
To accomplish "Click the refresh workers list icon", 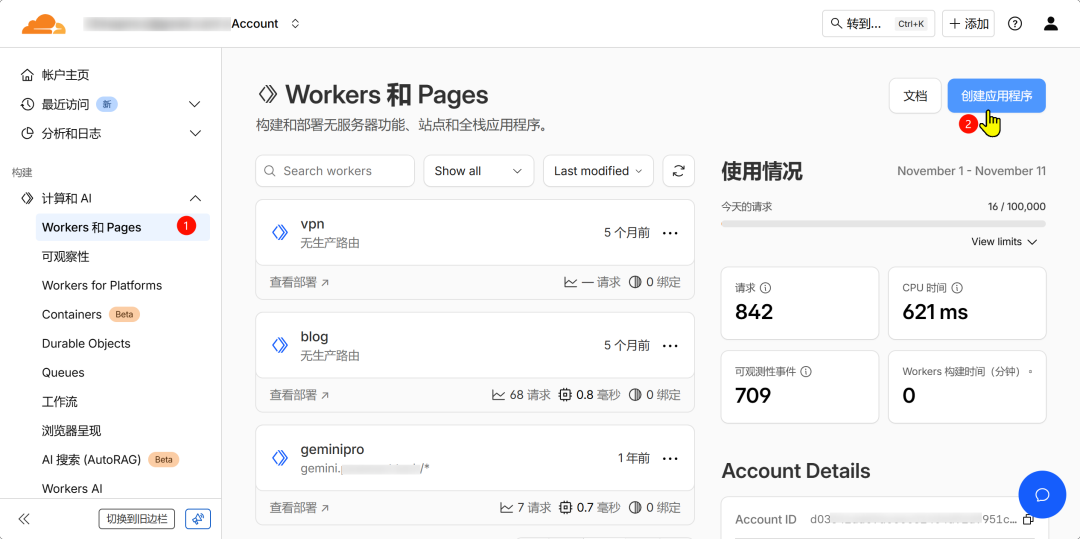I will click(678, 171).
